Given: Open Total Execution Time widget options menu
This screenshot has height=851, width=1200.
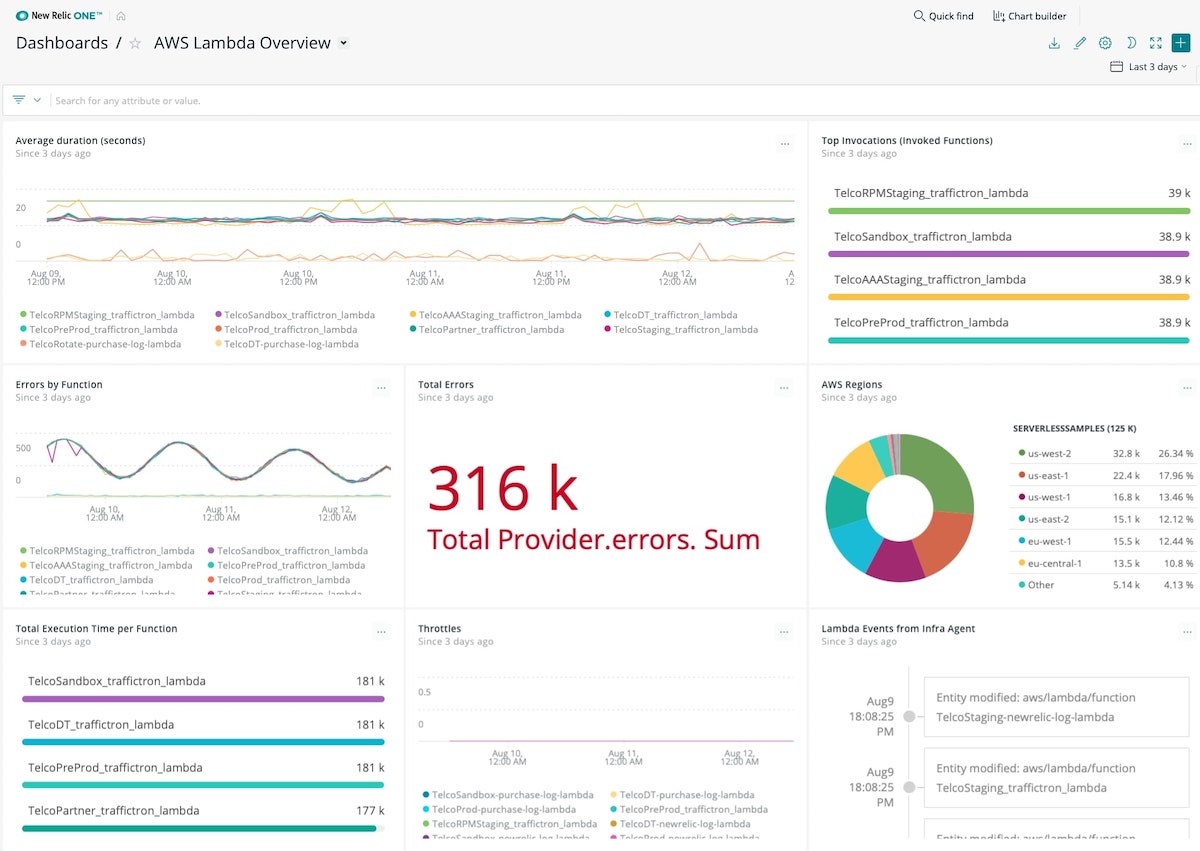Looking at the screenshot, I should coord(381,632).
